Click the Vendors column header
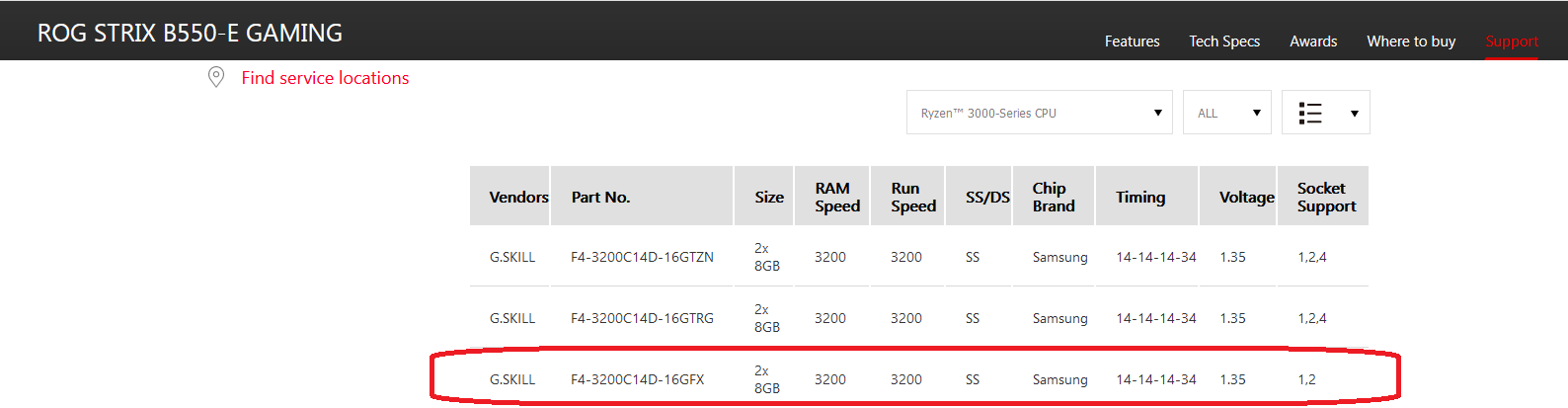This screenshot has height=408, width=1568. (x=510, y=197)
